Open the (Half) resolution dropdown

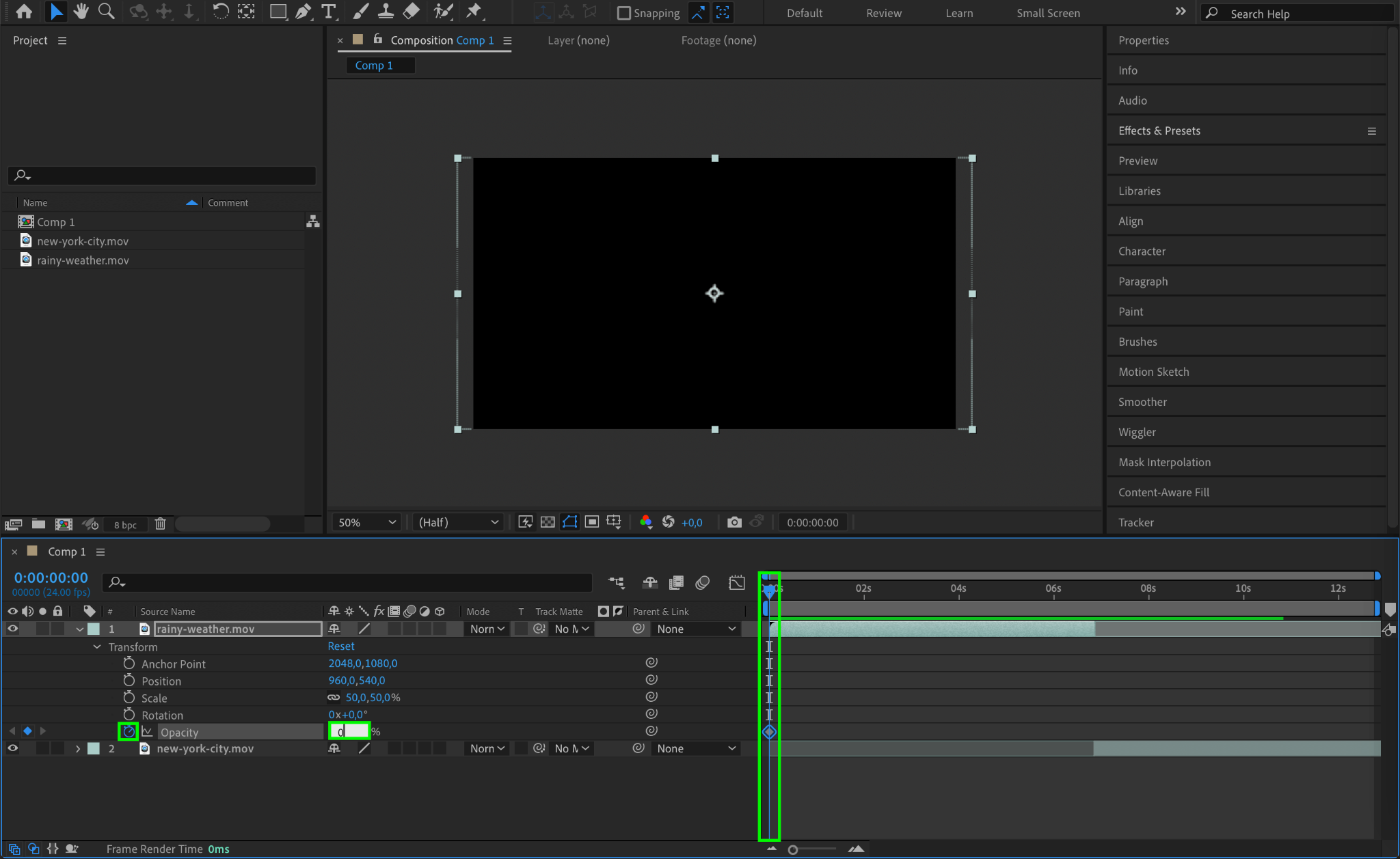(458, 522)
